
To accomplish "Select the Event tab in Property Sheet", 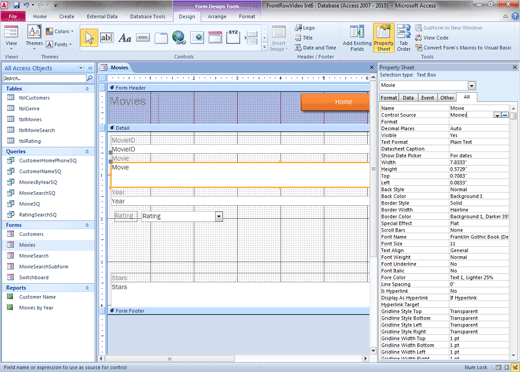I will click(x=427, y=98).
